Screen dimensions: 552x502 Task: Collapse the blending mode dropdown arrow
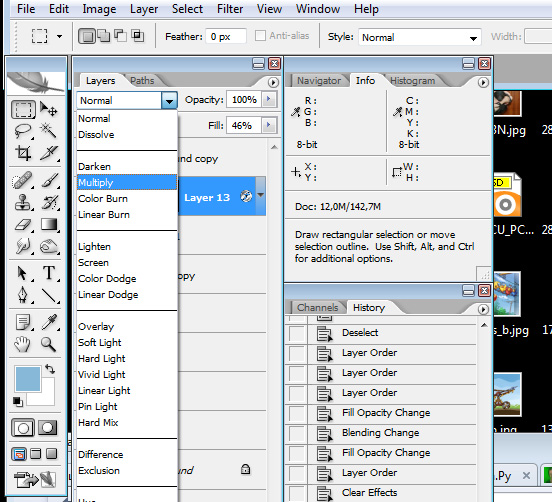pos(169,101)
